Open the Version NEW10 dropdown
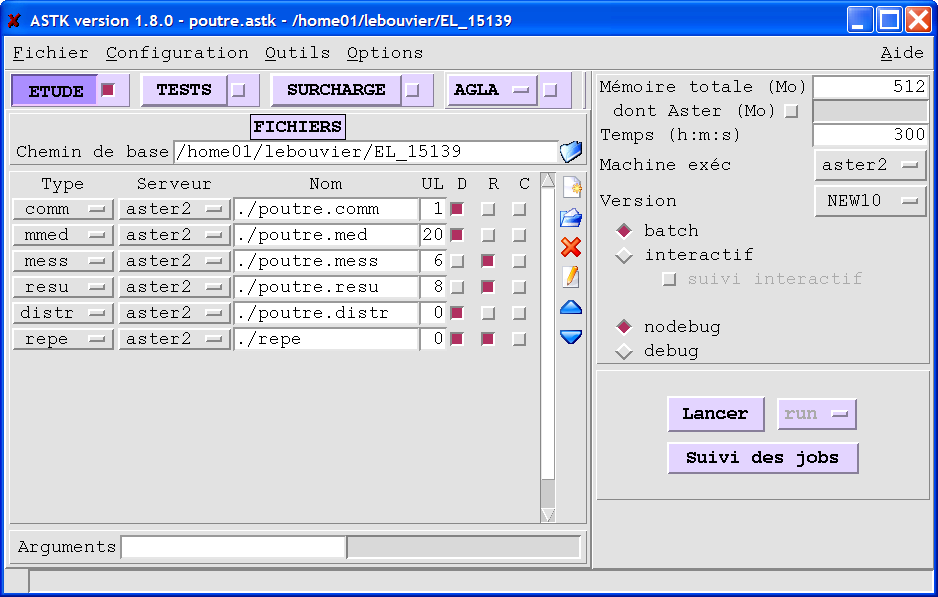This screenshot has height=597, width=938. (x=870, y=200)
